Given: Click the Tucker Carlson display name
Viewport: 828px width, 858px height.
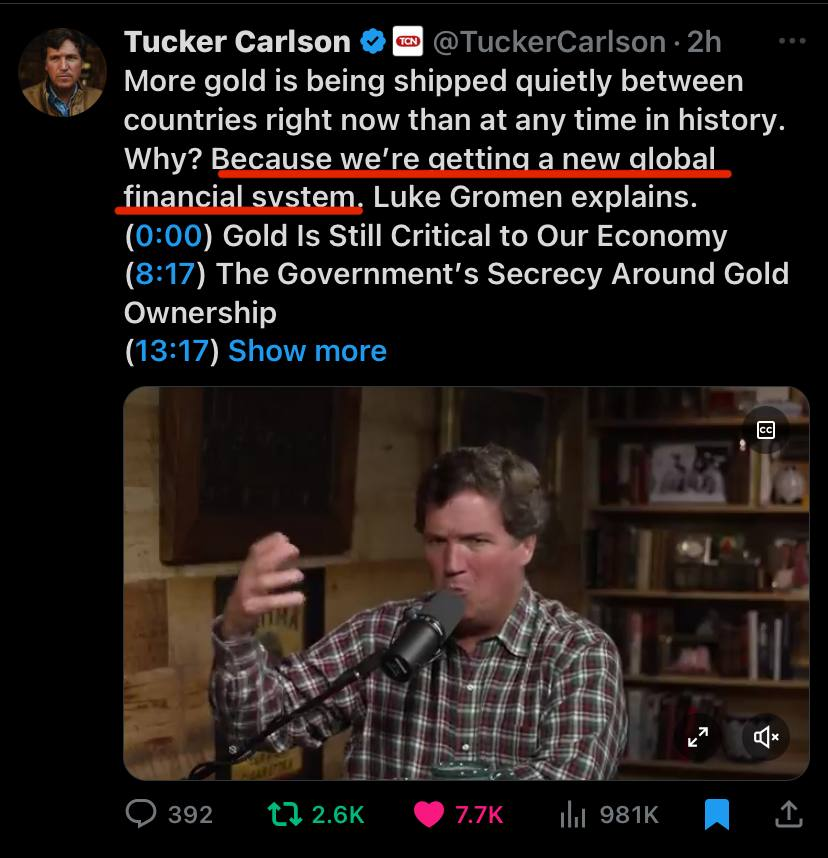Looking at the screenshot, I should (x=237, y=42).
